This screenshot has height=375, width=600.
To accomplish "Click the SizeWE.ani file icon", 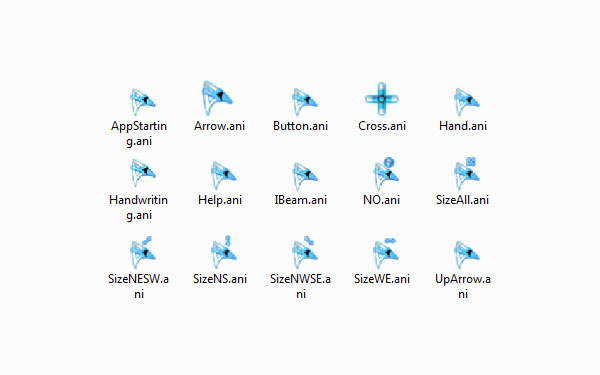I will [385, 253].
